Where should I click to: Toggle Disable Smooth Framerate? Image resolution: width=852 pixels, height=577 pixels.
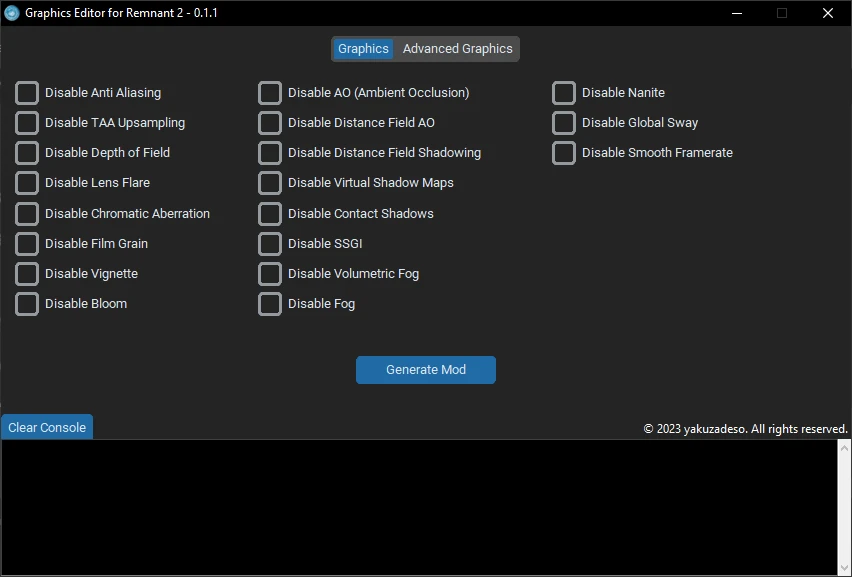click(563, 153)
